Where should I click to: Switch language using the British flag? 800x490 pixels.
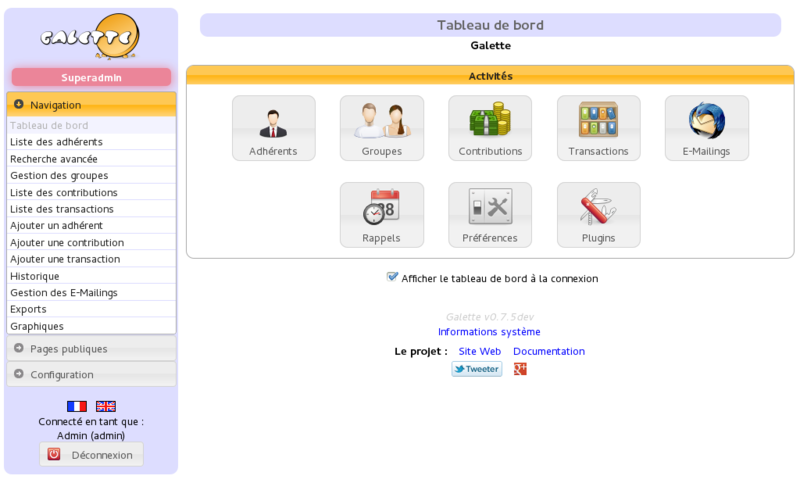tap(106, 406)
